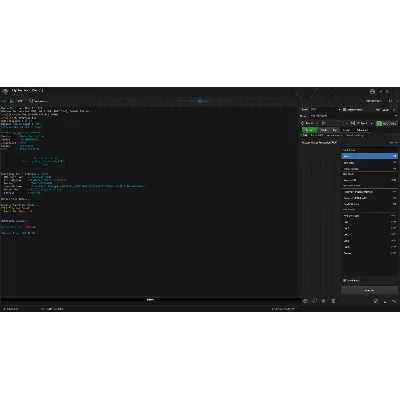Click the red icon in the bottom icon row
The width and height of the screenshot is (400, 400).
coord(342,301)
